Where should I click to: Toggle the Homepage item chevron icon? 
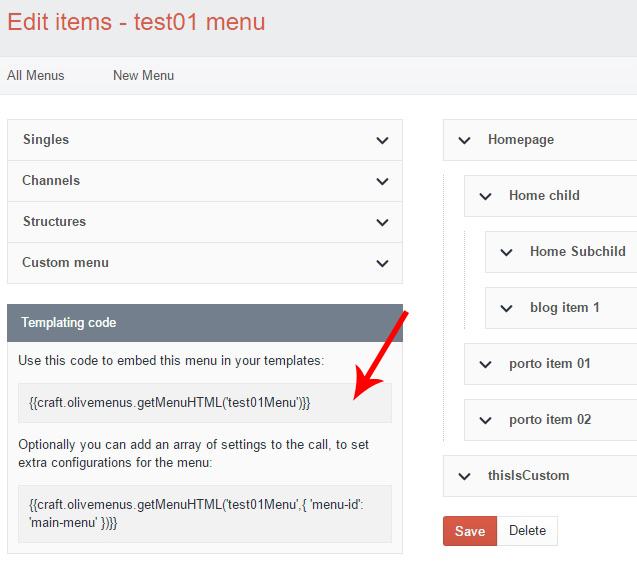(x=464, y=141)
